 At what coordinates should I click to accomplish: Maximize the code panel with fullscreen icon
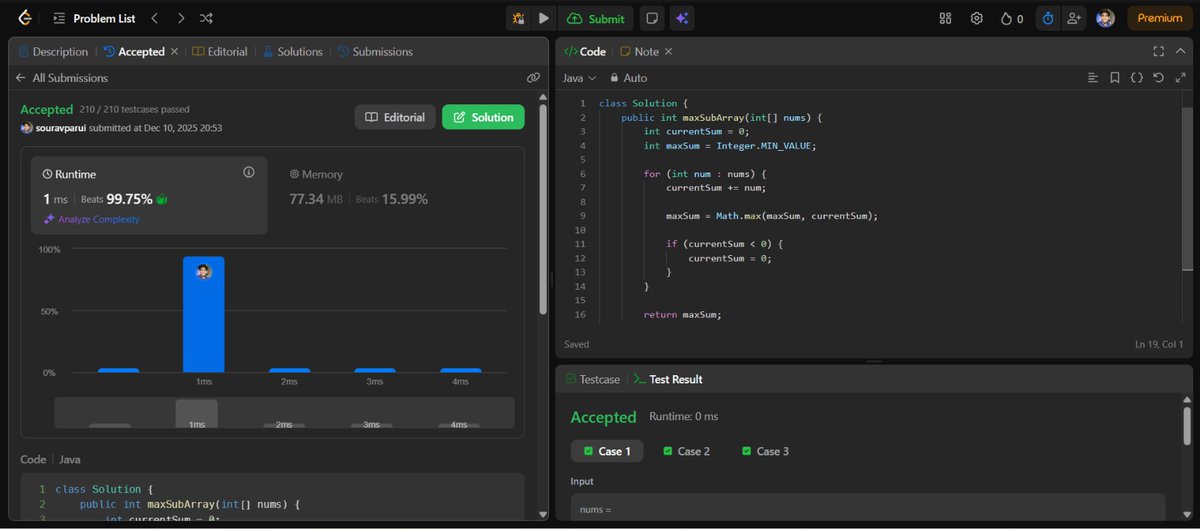point(1159,51)
